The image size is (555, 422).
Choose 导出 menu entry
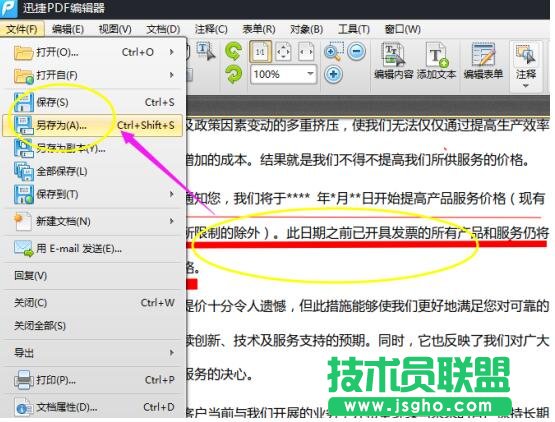point(93,353)
